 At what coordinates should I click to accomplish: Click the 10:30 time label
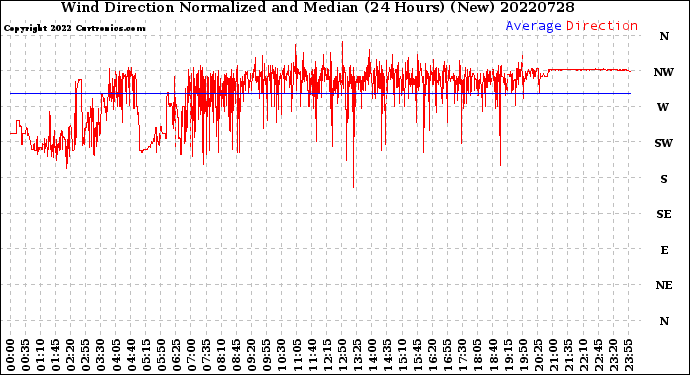click(282, 355)
